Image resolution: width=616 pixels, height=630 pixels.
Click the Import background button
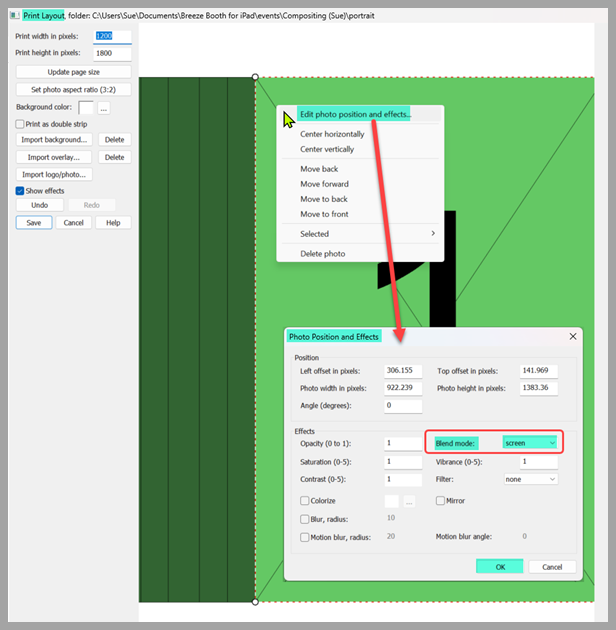tap(54, 139)
